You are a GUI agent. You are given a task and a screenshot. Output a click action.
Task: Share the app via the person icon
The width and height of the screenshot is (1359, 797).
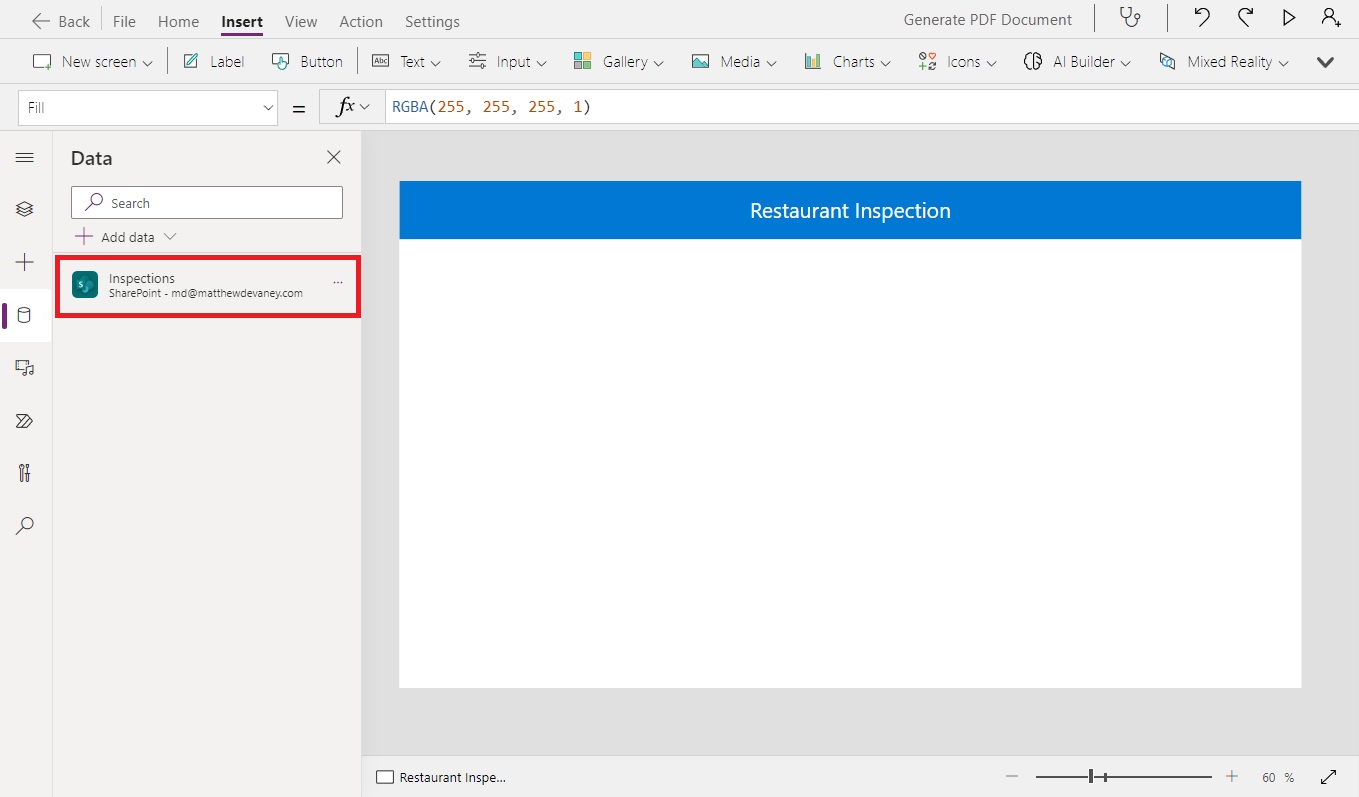pos(1330,18)
